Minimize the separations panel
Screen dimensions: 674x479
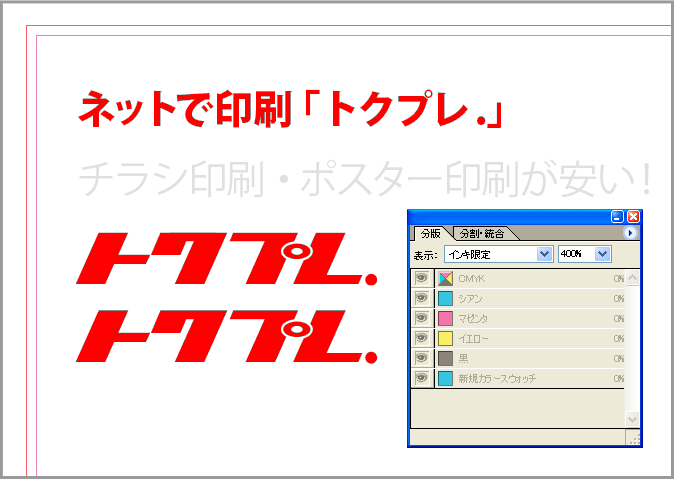coord(617,216)
